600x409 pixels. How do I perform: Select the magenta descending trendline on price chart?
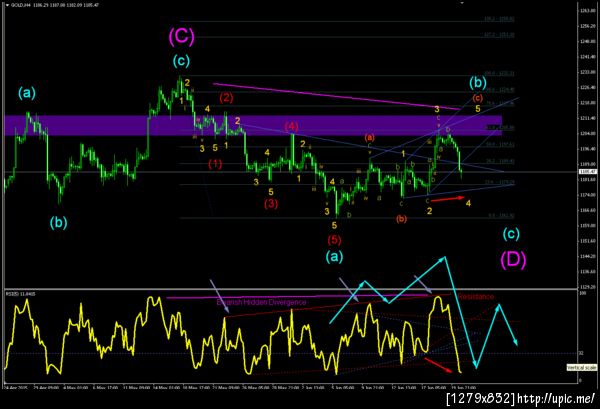click(x=337, y=96)
